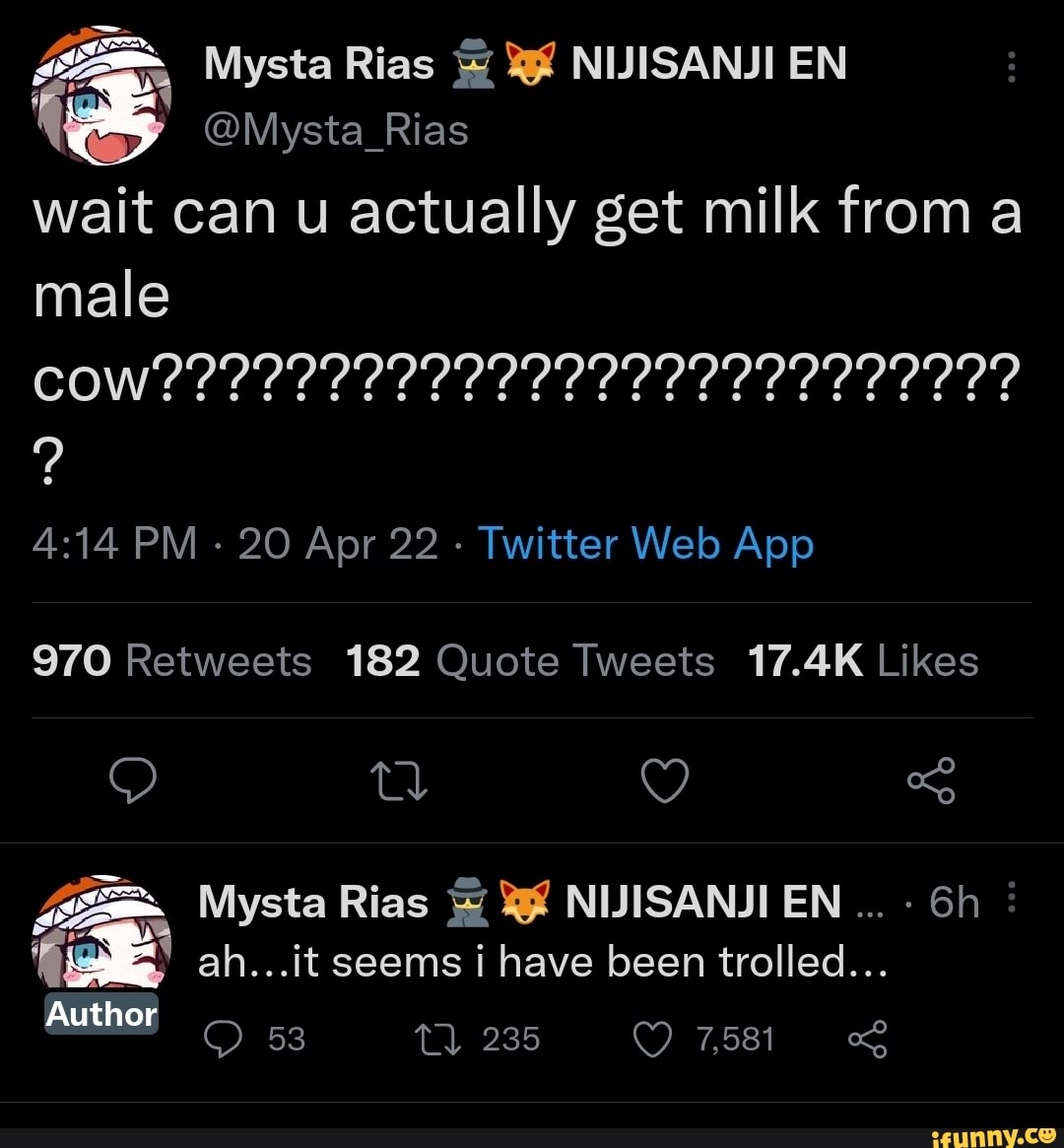This screenshot has height=1148, width=1064.
Task: Click the share icon on the main tweet
Action: click(x=930, y=781)
